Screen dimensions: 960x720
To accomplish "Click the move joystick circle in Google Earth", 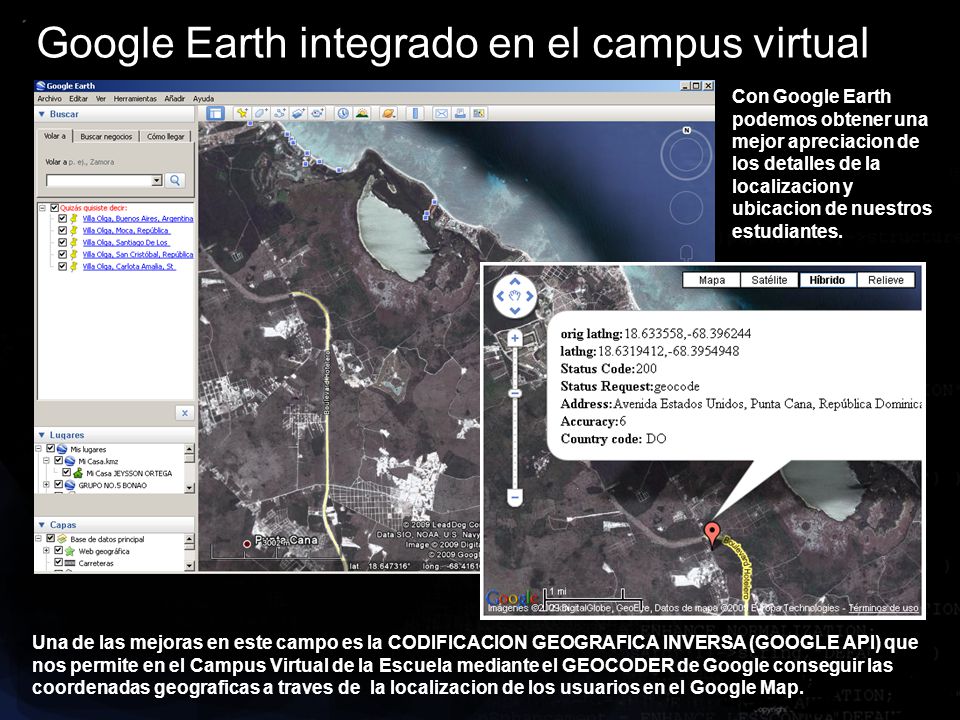I will (686, 207).
